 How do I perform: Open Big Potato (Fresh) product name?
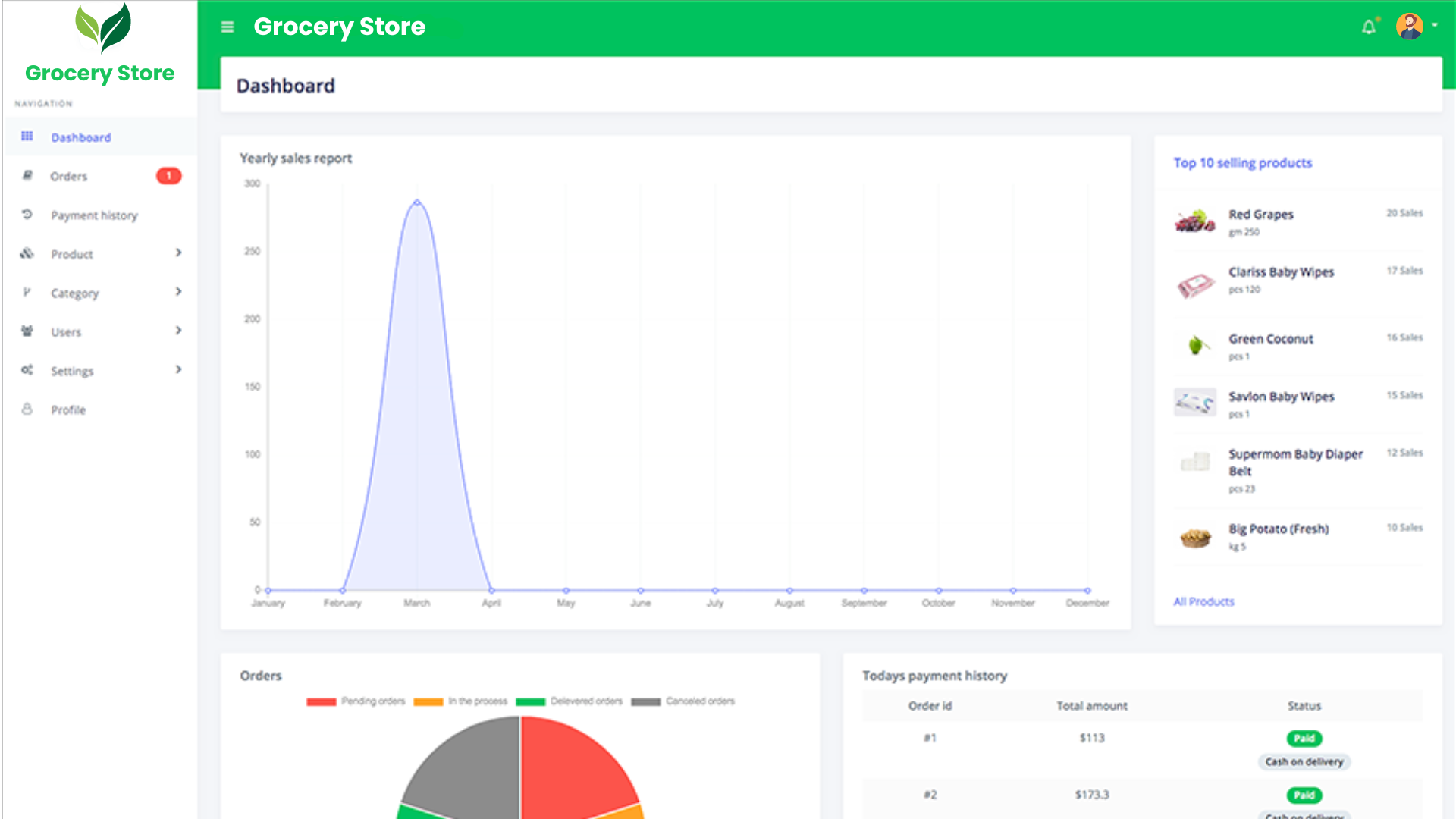(x=1279, y=529)
